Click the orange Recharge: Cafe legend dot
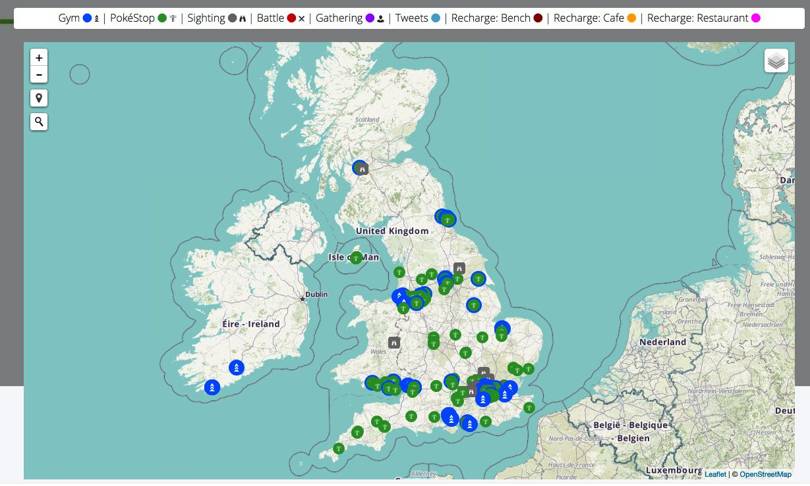Image resolution: width=810 pixels, height=486 pixels. [x=632, y=18]
